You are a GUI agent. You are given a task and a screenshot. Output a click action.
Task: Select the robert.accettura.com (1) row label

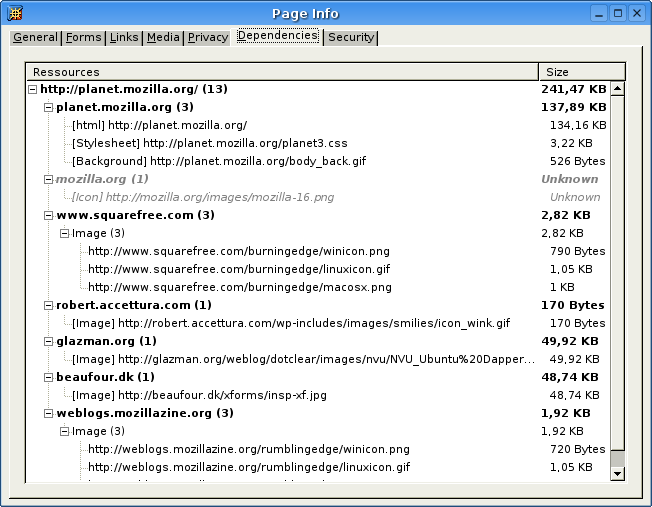click(x=133, y=305)
